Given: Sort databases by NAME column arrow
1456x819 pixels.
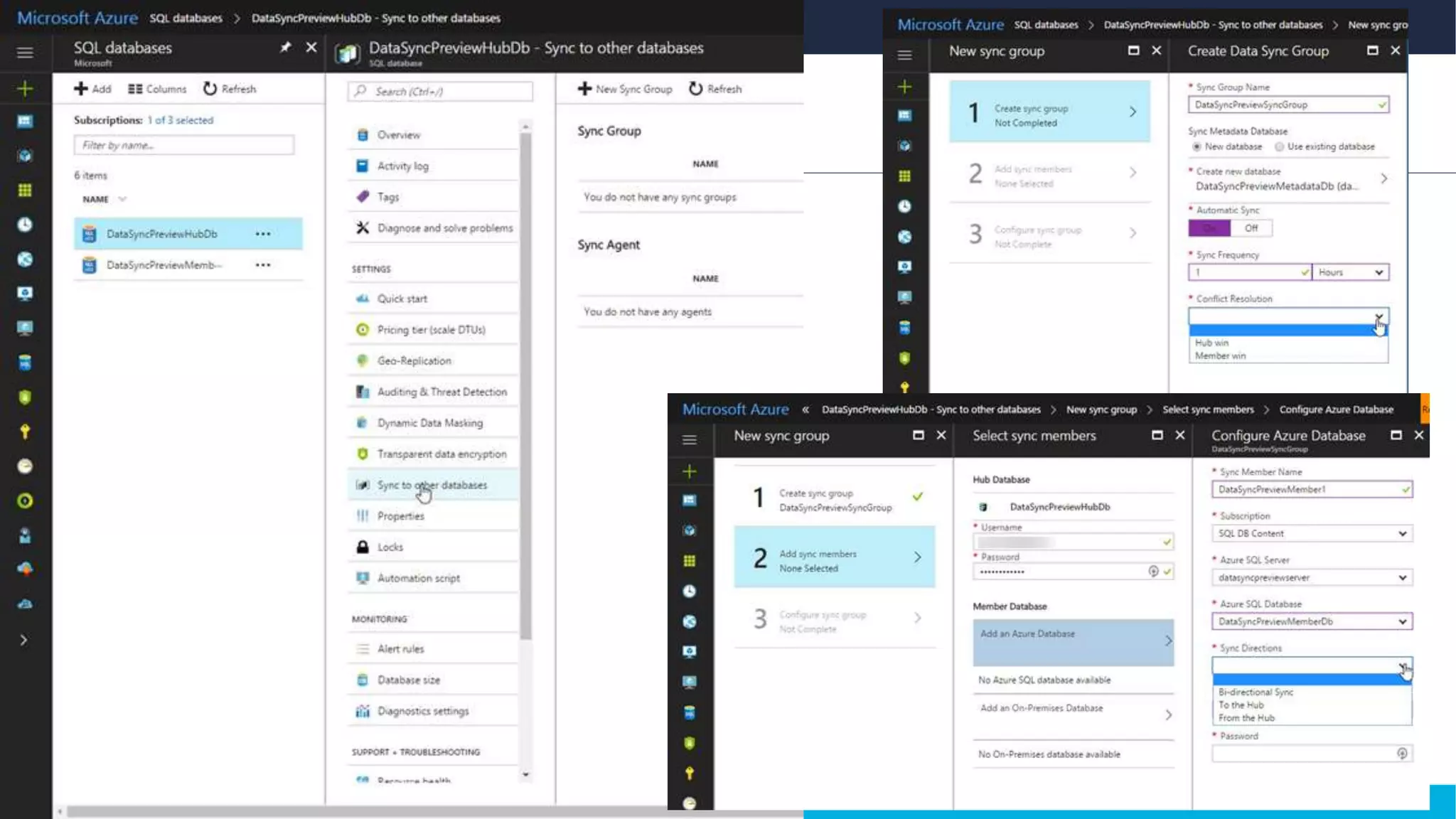Looking at the screenshot, I should coord(122,200).
